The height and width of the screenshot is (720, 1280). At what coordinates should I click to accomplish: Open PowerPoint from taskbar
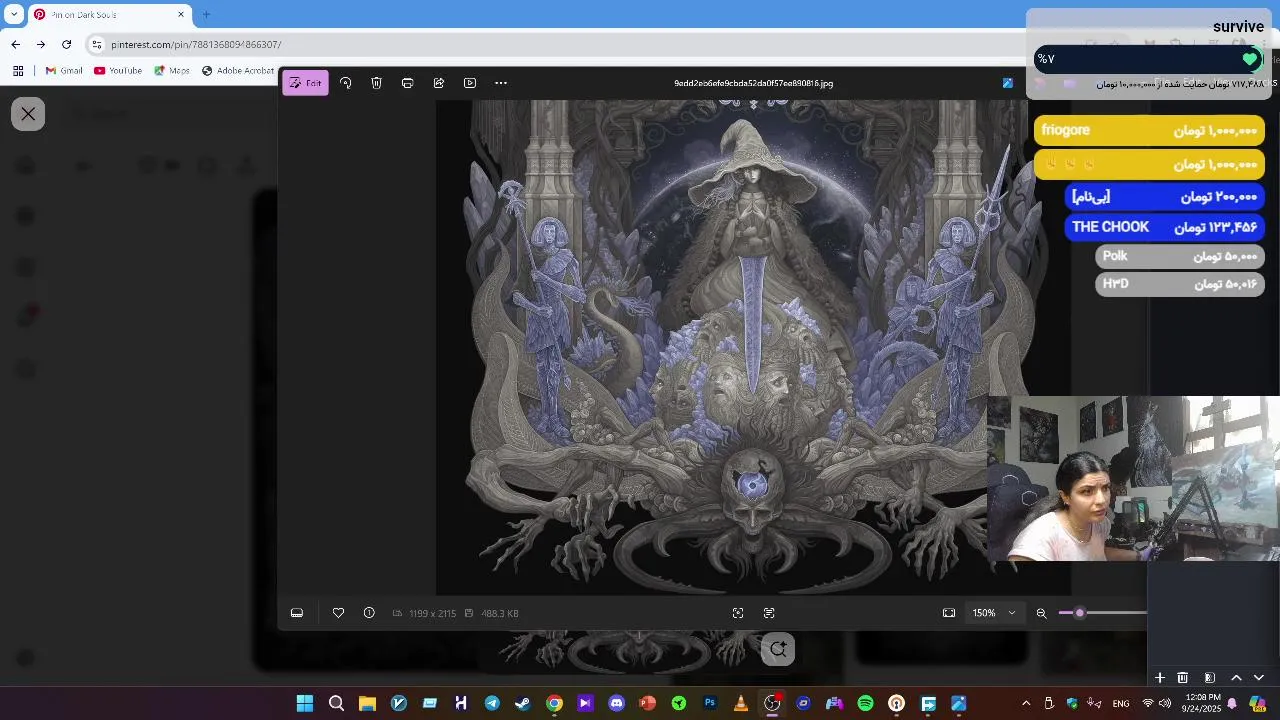(647, 704)
